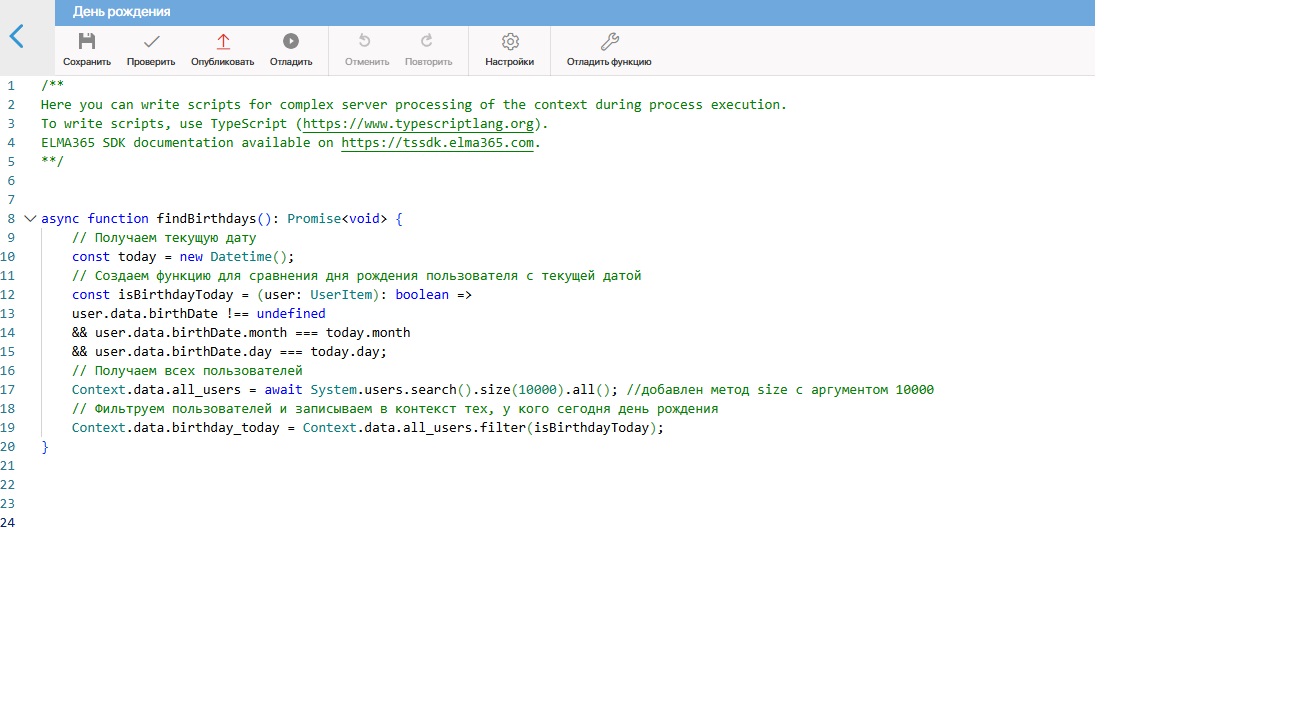Click 'async' keyword on line 8
Viewport: 1315px width, 725px height.
[60, 219]
